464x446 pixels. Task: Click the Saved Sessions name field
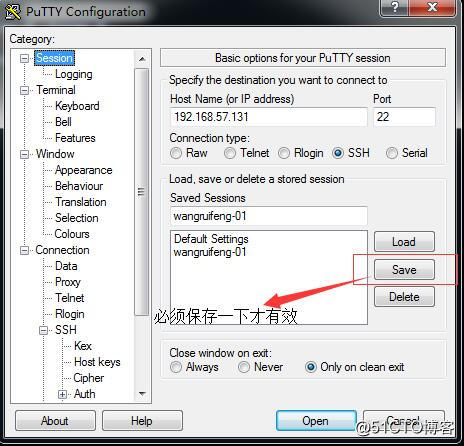pos(269,216)
